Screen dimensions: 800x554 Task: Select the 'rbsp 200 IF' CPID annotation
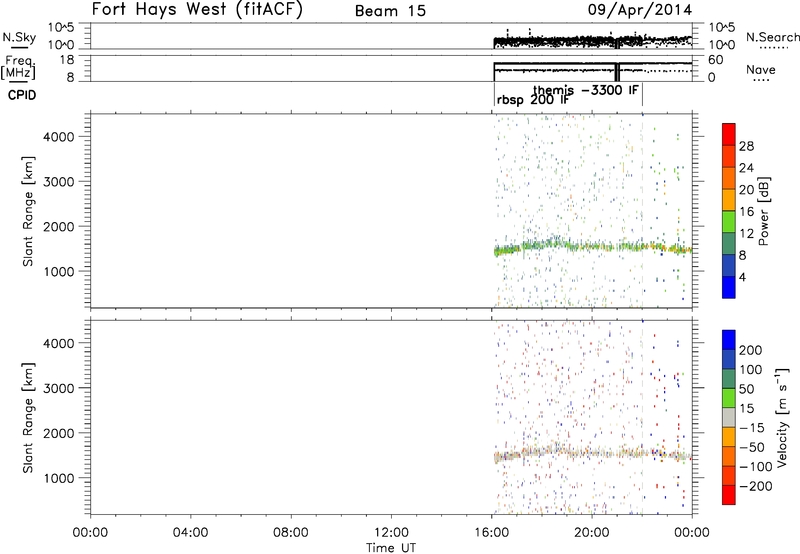pyautogui.click(x=533, y=100)
